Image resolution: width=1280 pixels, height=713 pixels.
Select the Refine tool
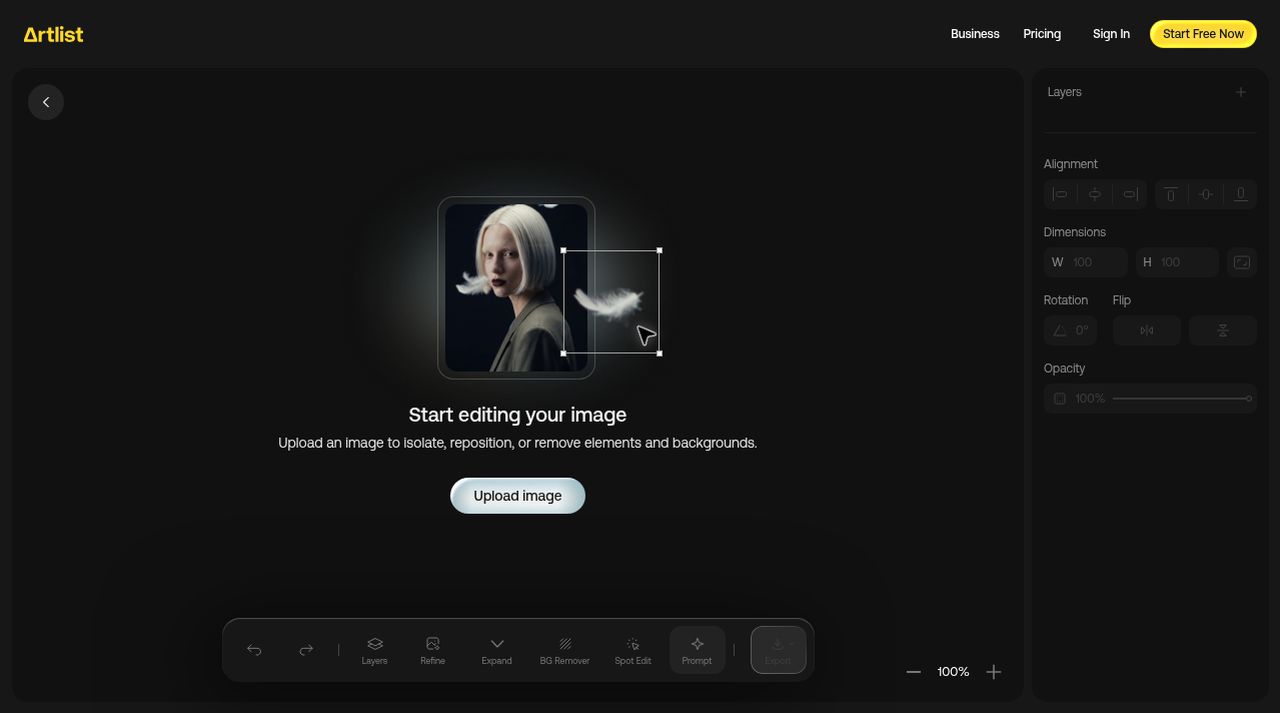coord(433,650)
